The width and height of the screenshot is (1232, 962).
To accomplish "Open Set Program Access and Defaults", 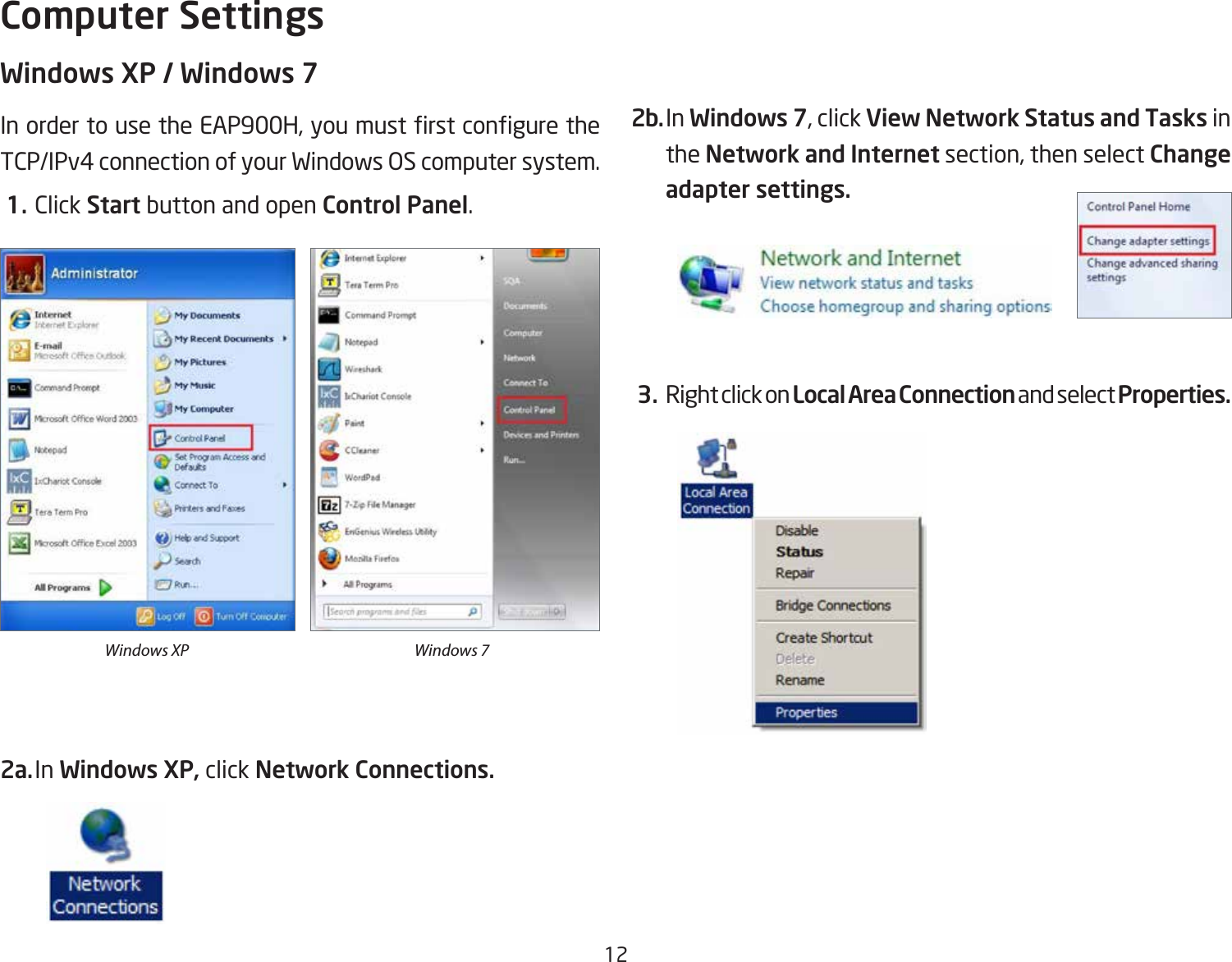I will 210,462.
